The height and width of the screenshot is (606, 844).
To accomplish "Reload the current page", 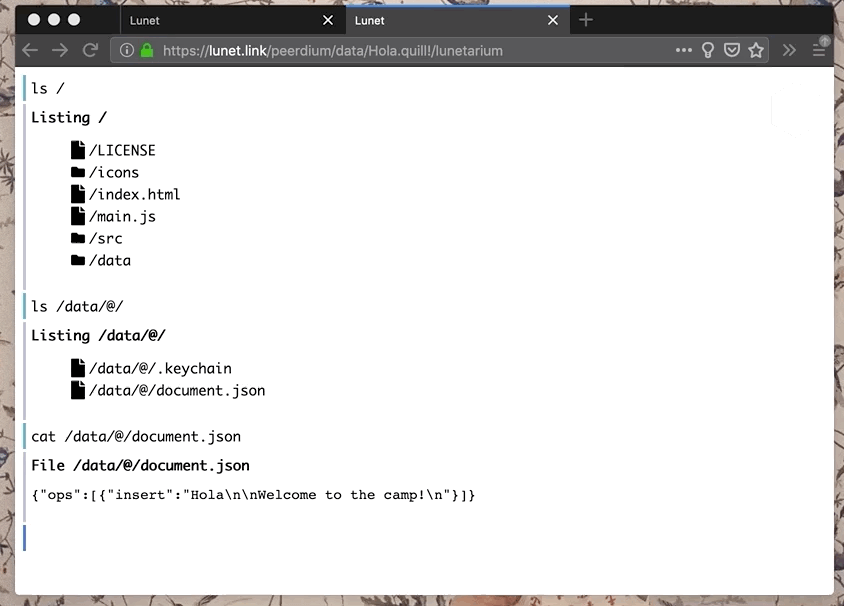I will click(90, 50).
